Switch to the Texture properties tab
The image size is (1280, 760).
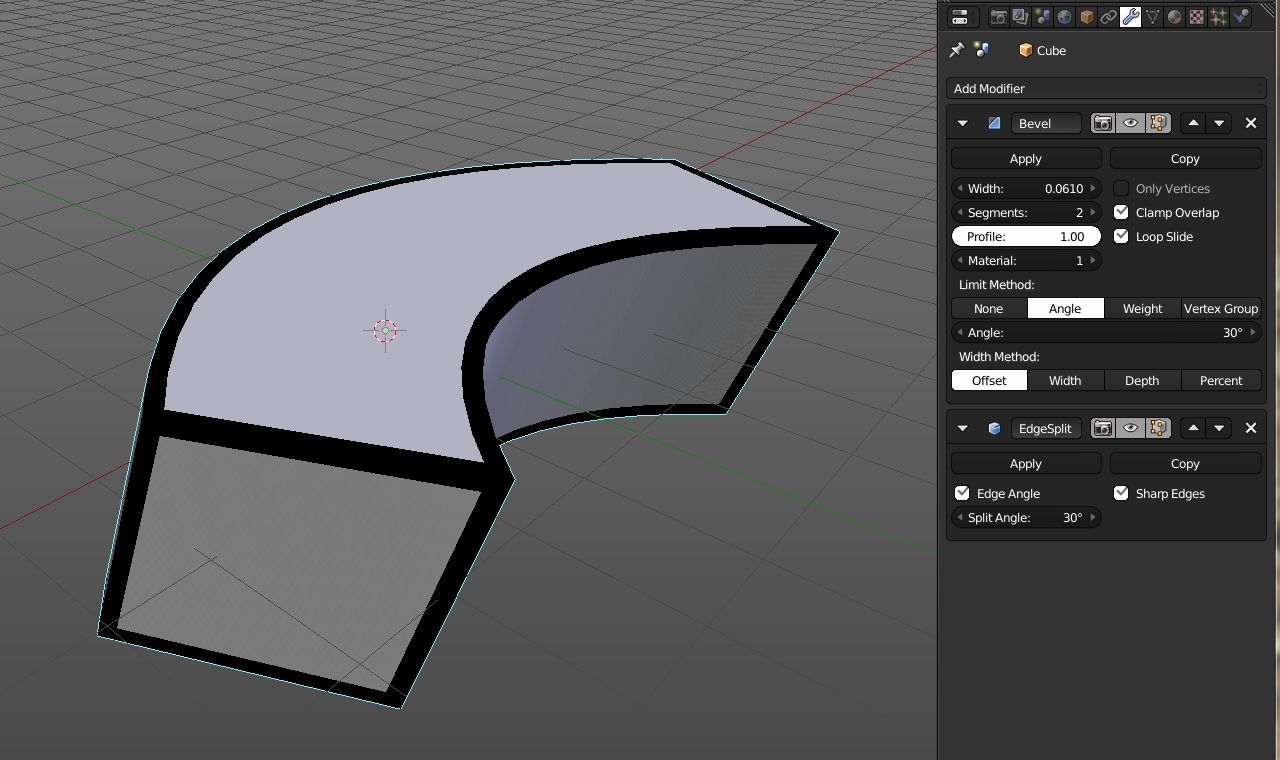[x=1196, y=17]
